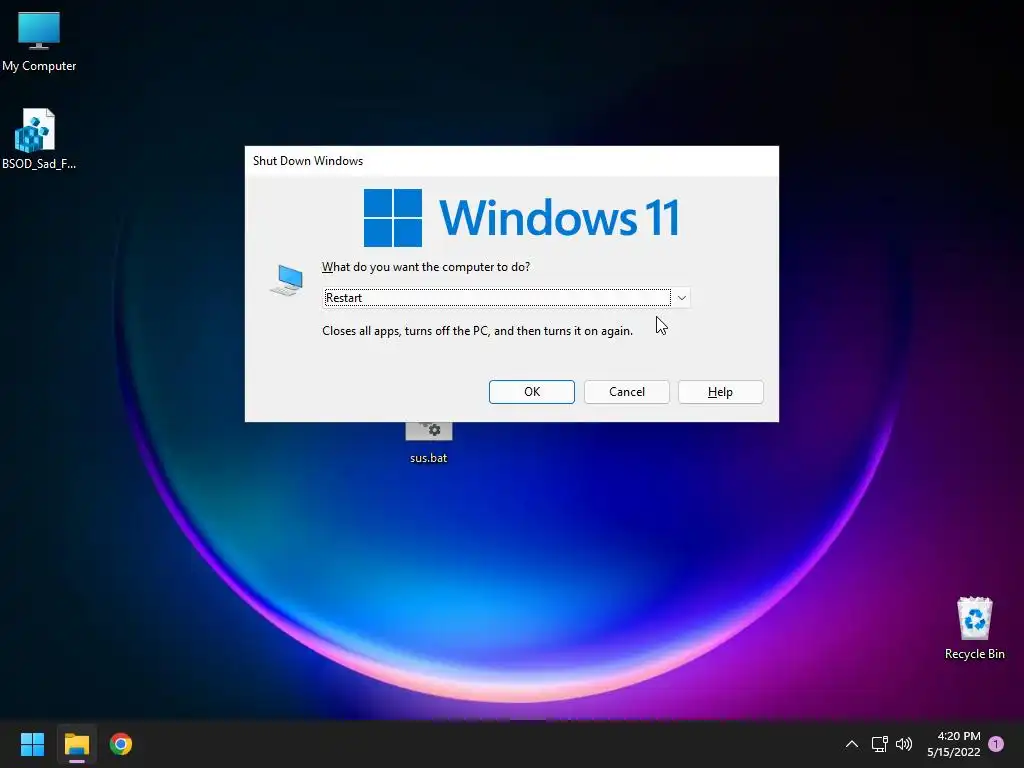1024x768 pixels.
Task: Click the Shut Down Windows title bar
Action: 511,161
